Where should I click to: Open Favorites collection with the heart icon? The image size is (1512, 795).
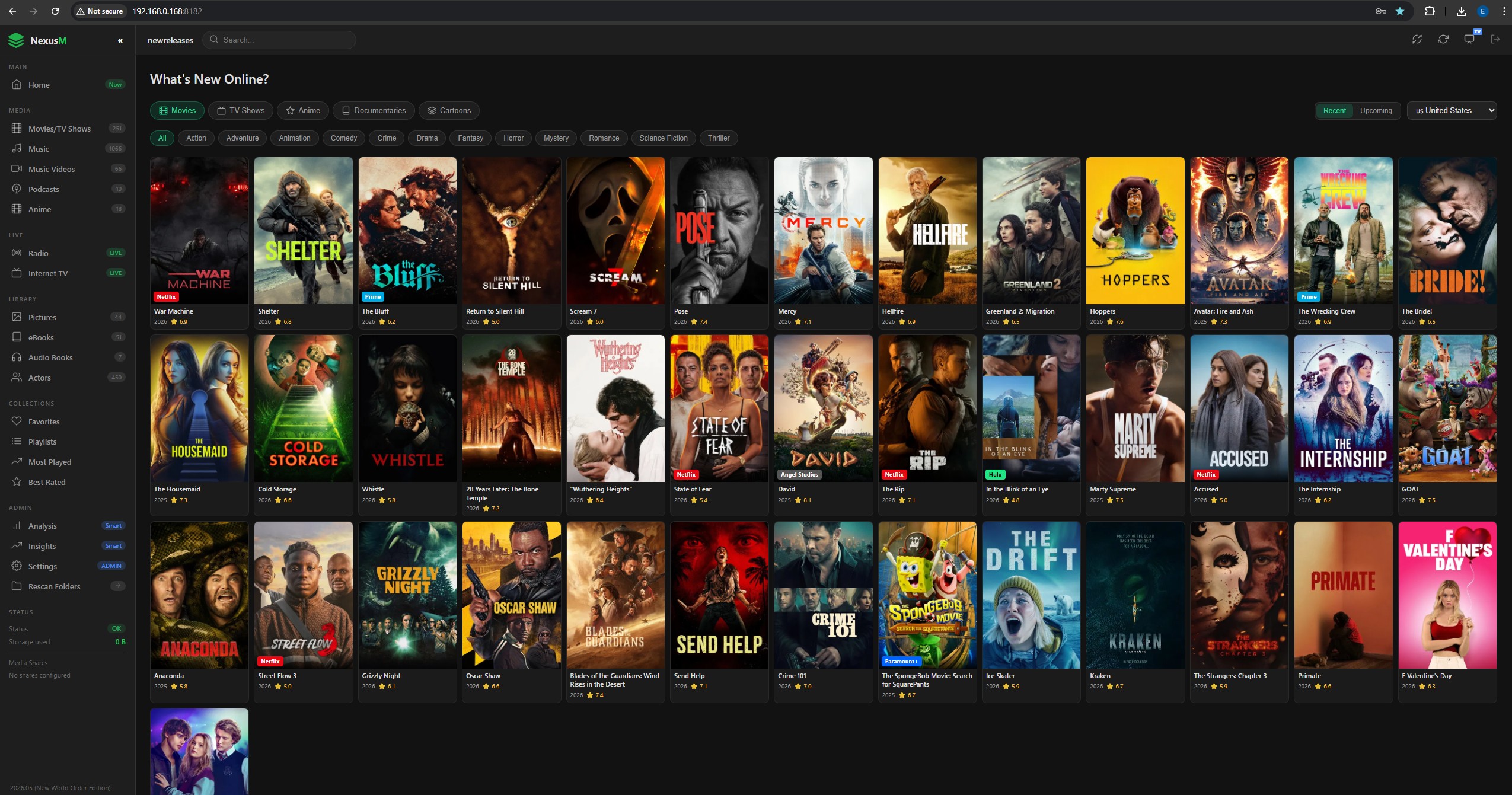(x=43, y=422)
